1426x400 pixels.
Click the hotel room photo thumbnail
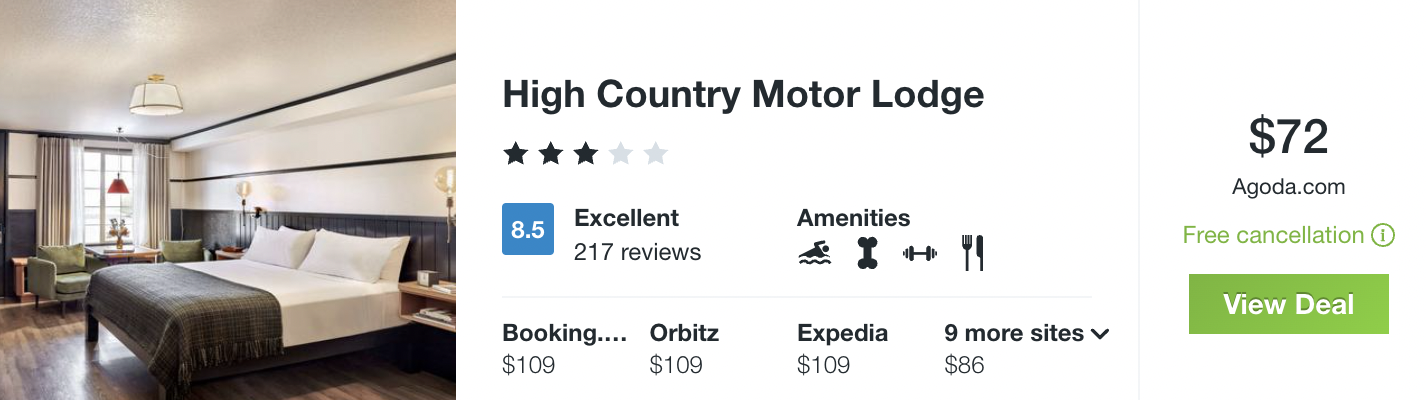[228, 200]
